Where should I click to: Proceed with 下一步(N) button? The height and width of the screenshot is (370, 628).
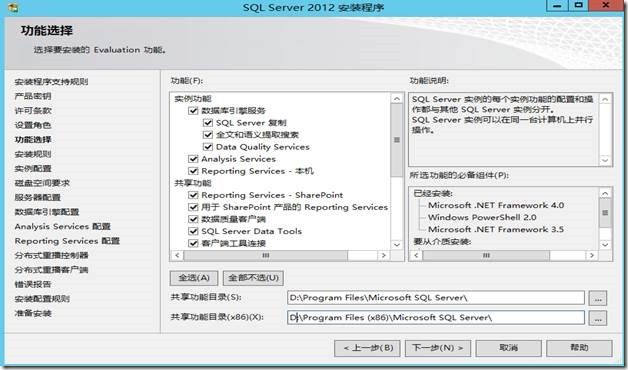(x=438, y=348)
